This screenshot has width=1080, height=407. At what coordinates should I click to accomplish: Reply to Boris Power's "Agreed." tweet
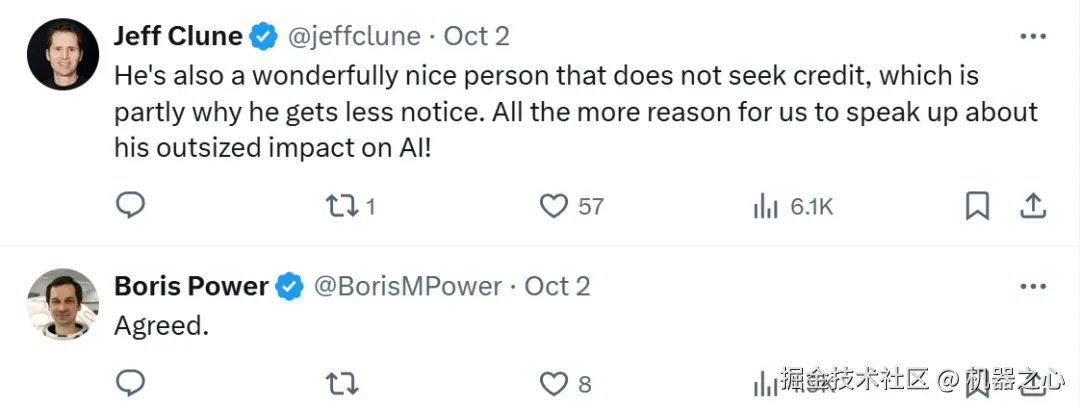coord(131,383)
